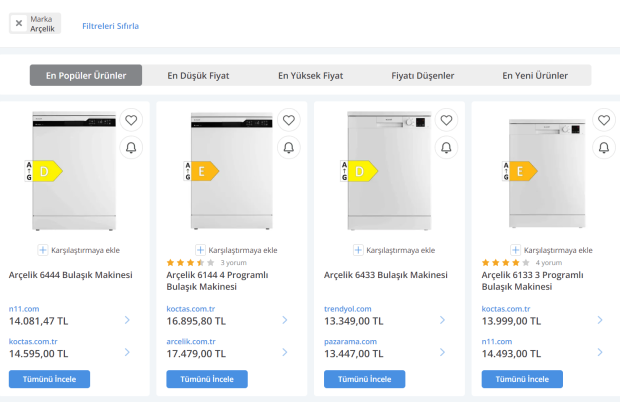Open Arçelik 6433 dishwasher product image
The width and height of the screenshot is (620, 402).
tap(389, 171)
